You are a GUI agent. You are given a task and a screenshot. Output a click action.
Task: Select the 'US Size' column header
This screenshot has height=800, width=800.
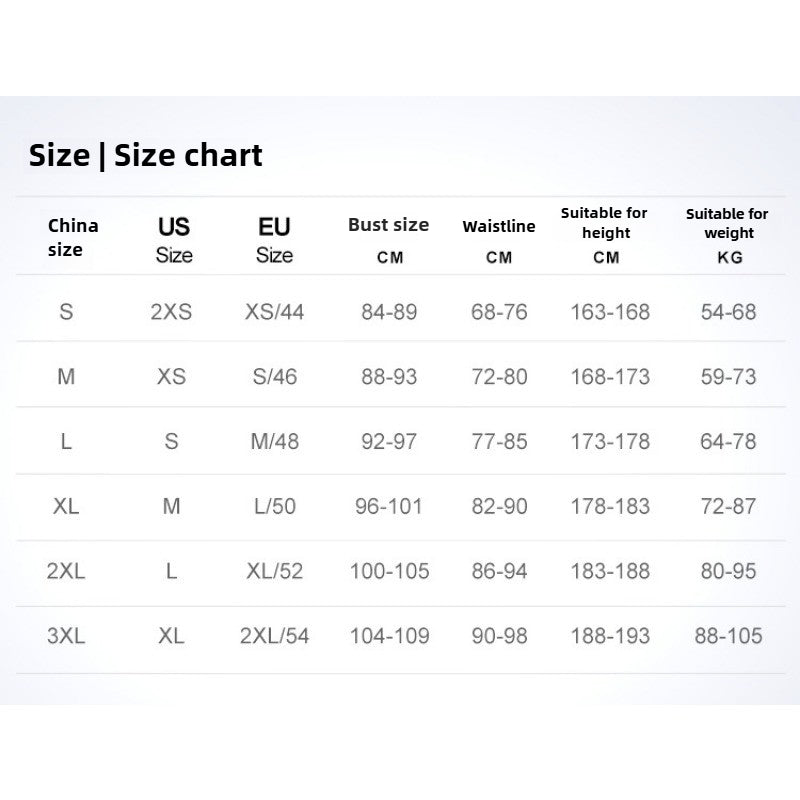[174, 240]
